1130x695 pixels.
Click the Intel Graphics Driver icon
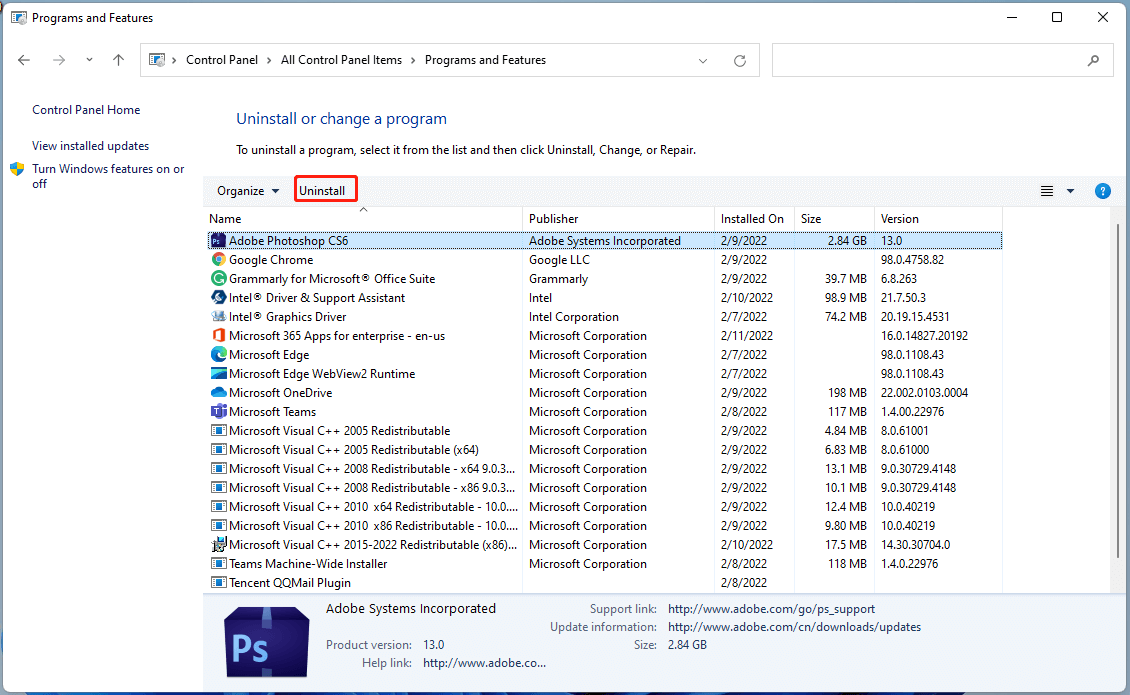coord(218,316)
